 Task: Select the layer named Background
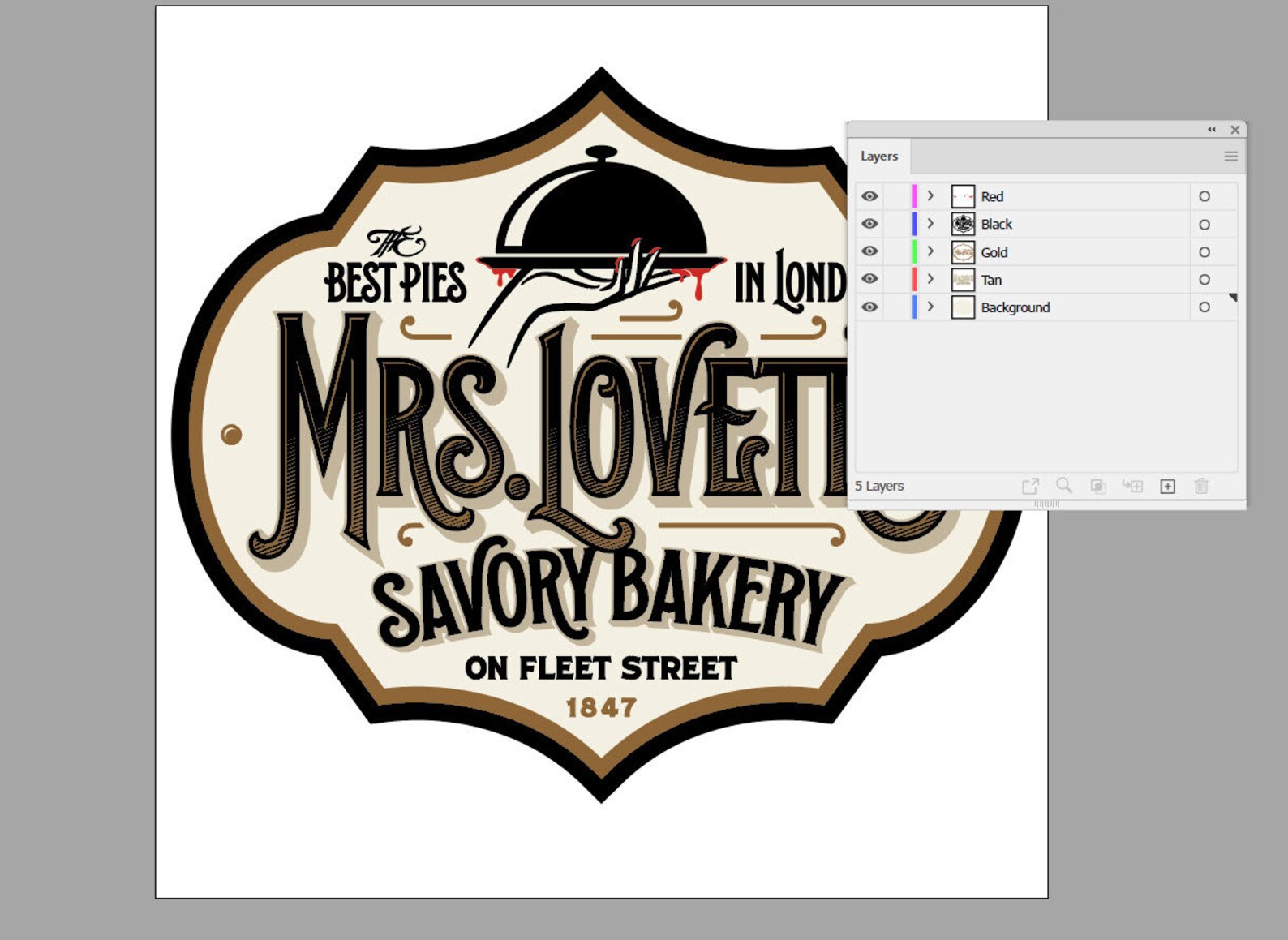pos(1015,307)
